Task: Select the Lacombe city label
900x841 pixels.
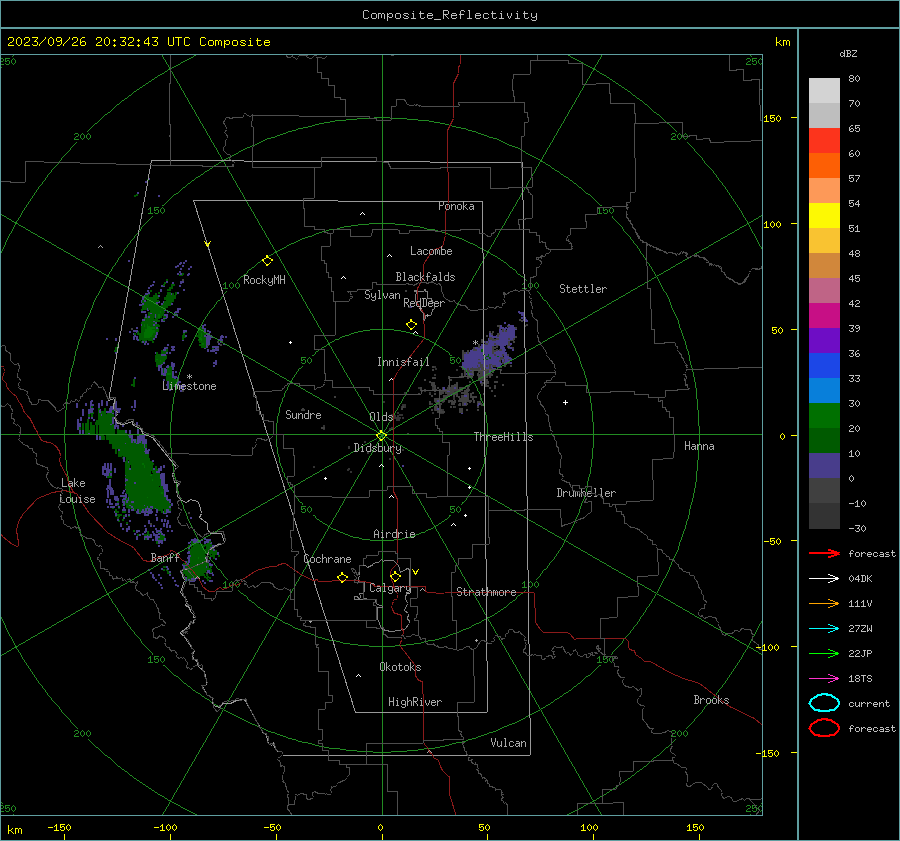Action: coord(431,251)
